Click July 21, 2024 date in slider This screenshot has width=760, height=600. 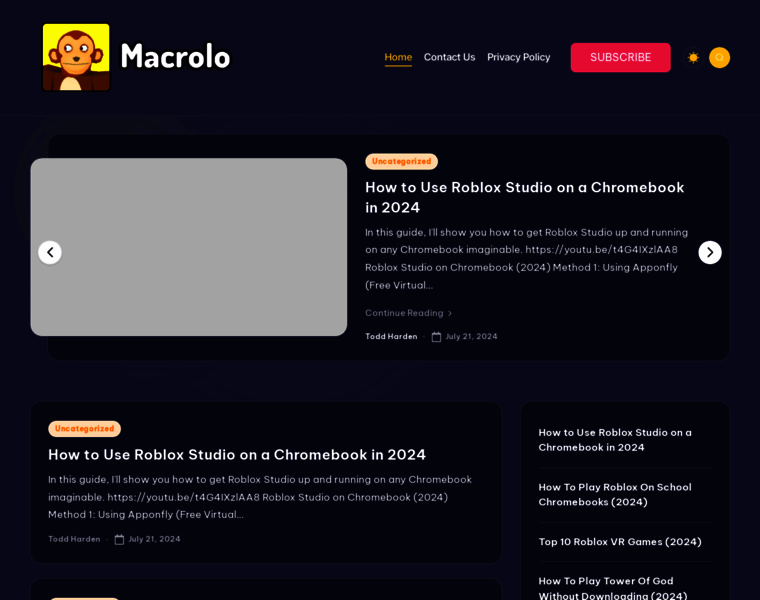pyautogui.click(x=471, y=336)
